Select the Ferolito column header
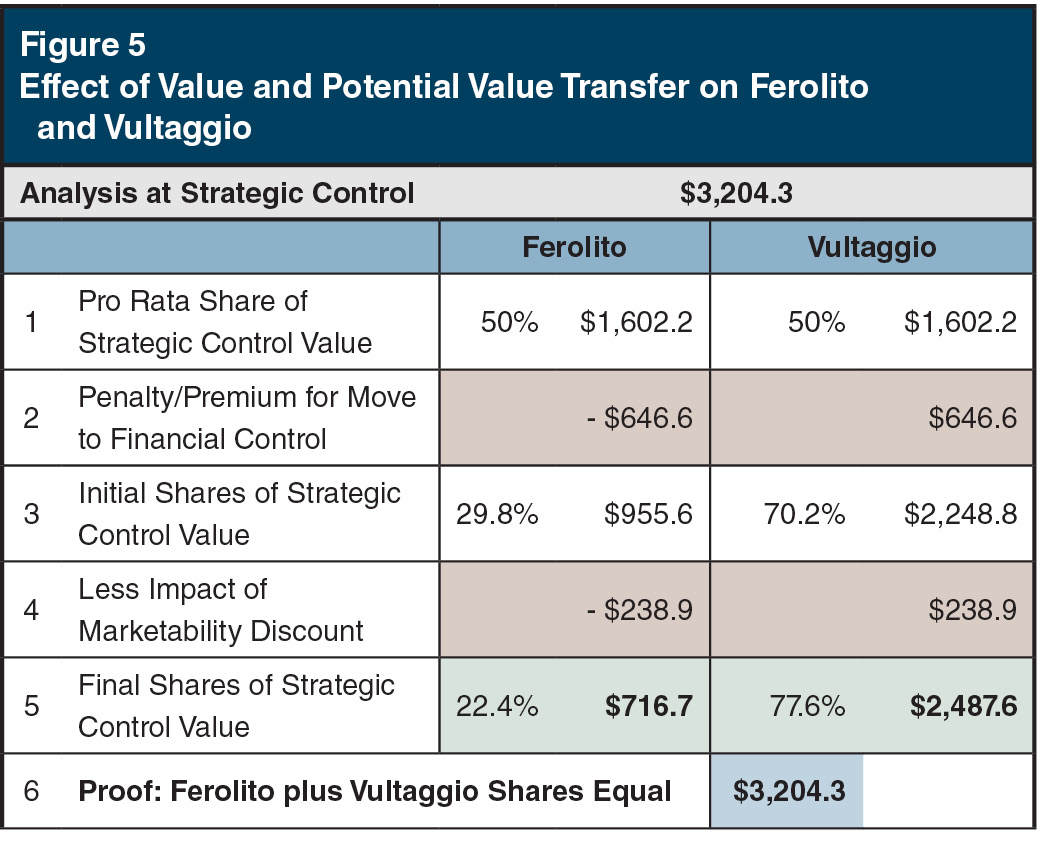This screenshot has height=848, width=1050. click(573, 247)
